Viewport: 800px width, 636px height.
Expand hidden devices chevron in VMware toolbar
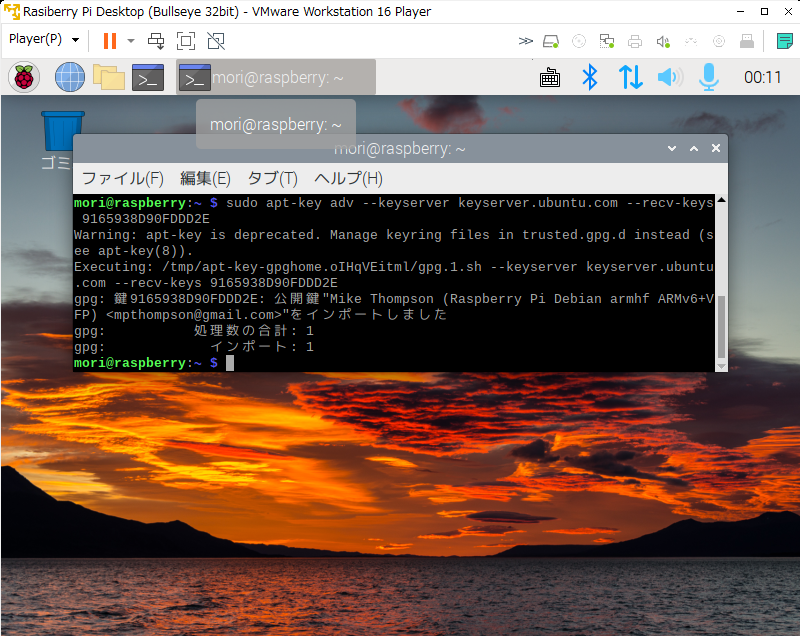tap(526, 41)
